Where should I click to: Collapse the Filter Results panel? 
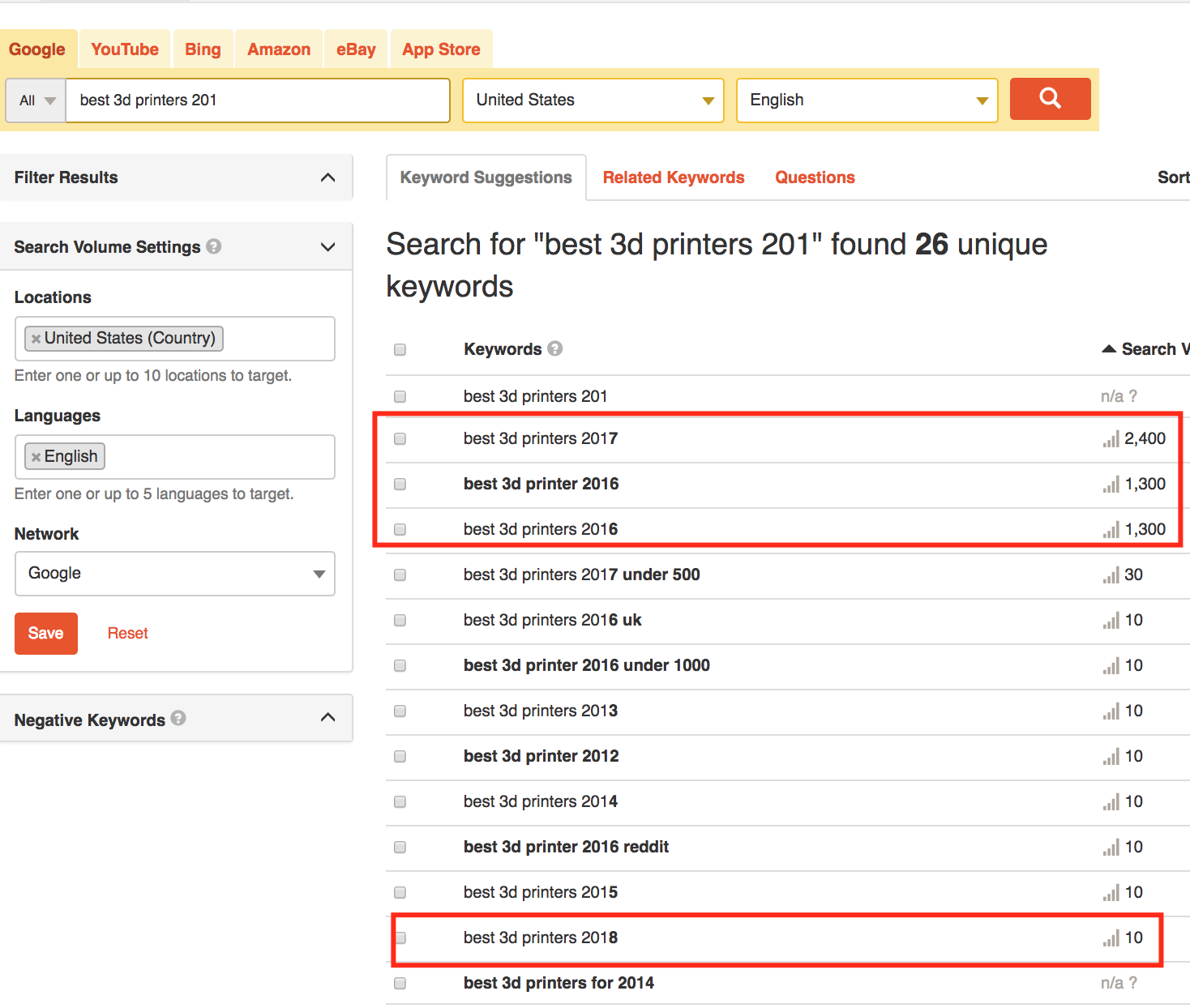[327, 177]
